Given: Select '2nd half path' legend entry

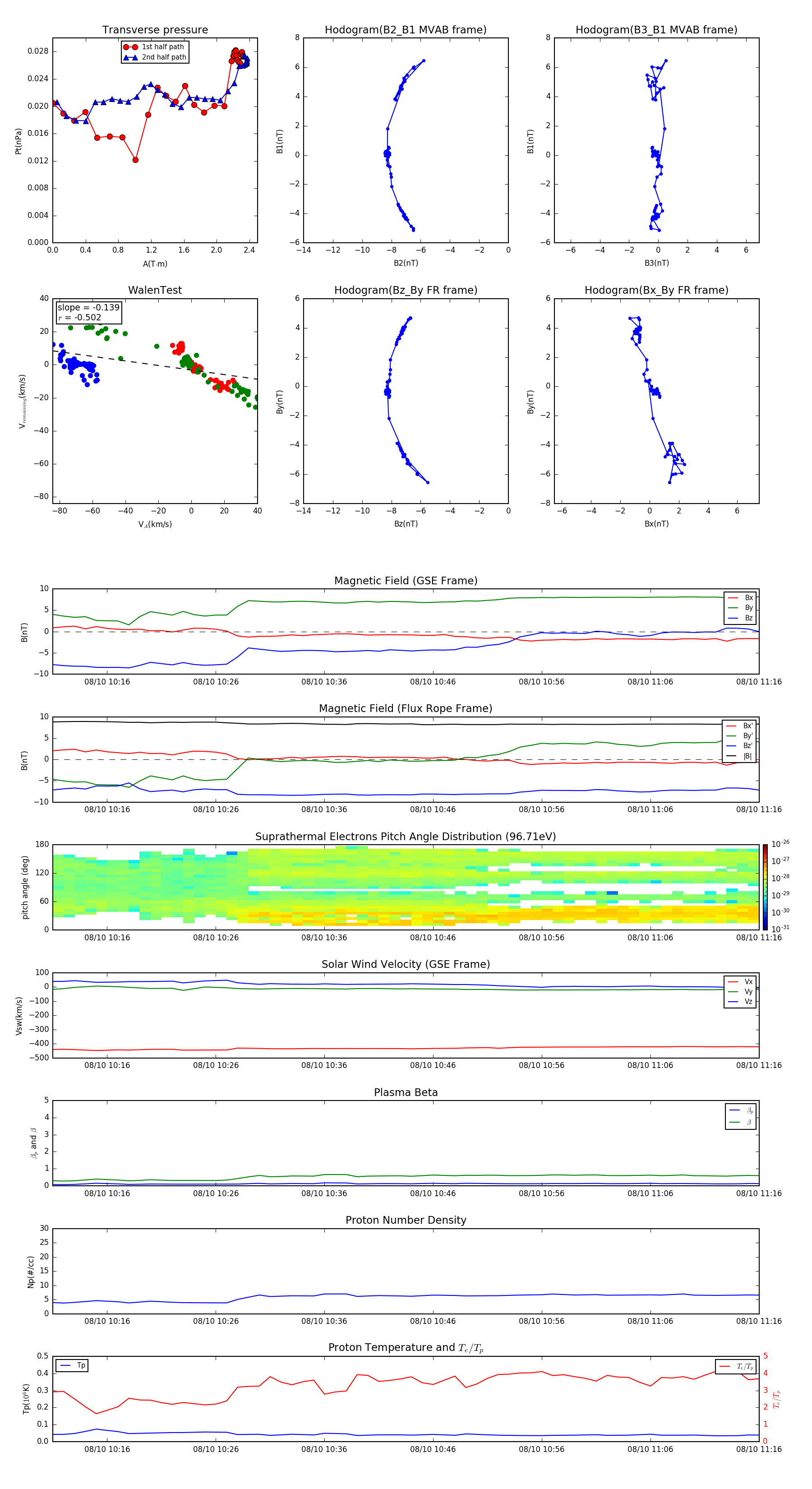Looking at the screenshot, I should click(x=154, y=57).
